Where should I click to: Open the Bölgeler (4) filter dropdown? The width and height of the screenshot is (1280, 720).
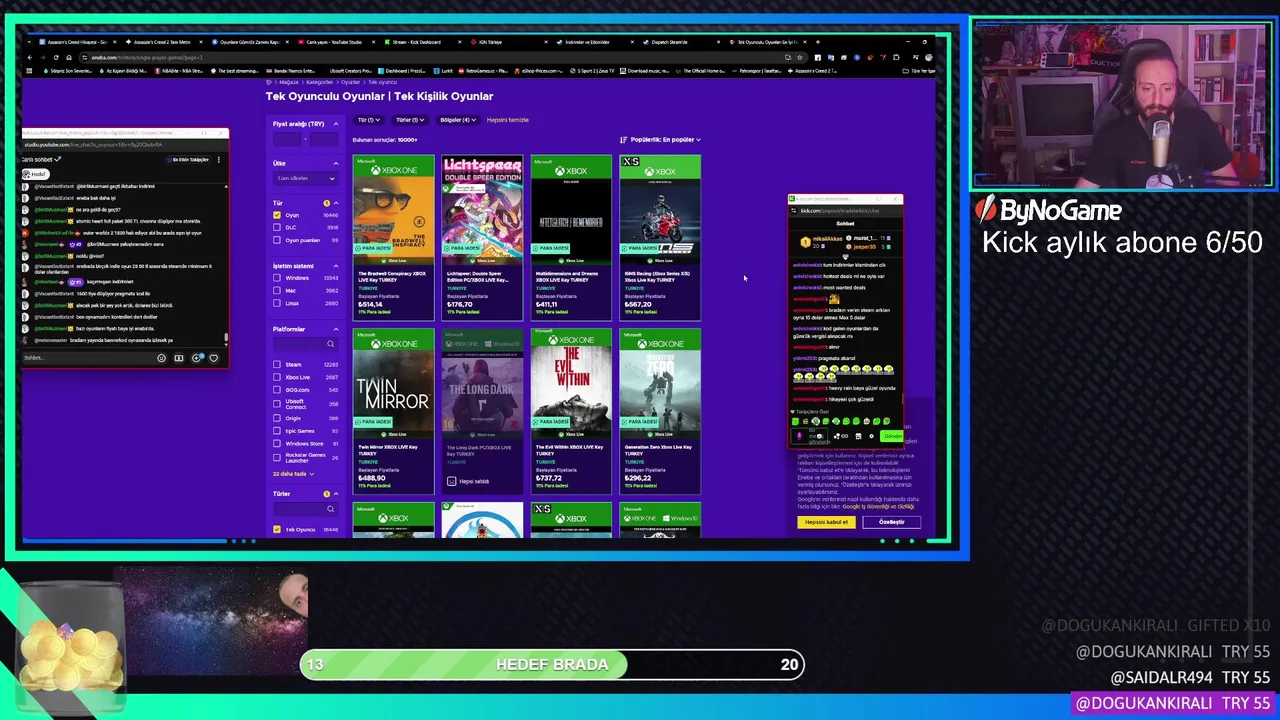[x=456, y=120]
